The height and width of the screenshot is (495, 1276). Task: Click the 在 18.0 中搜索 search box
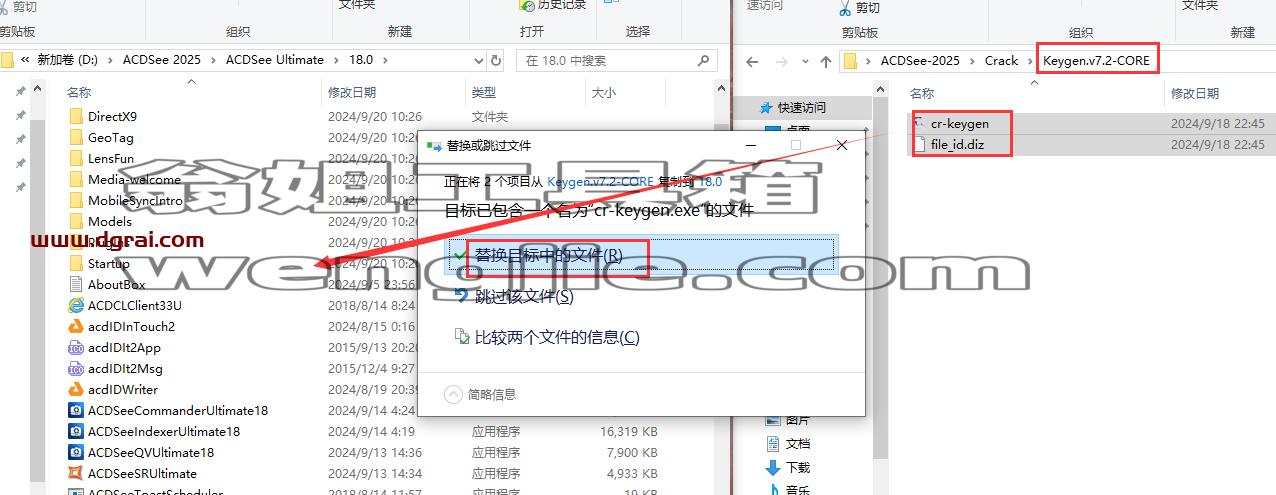[606, 60]
